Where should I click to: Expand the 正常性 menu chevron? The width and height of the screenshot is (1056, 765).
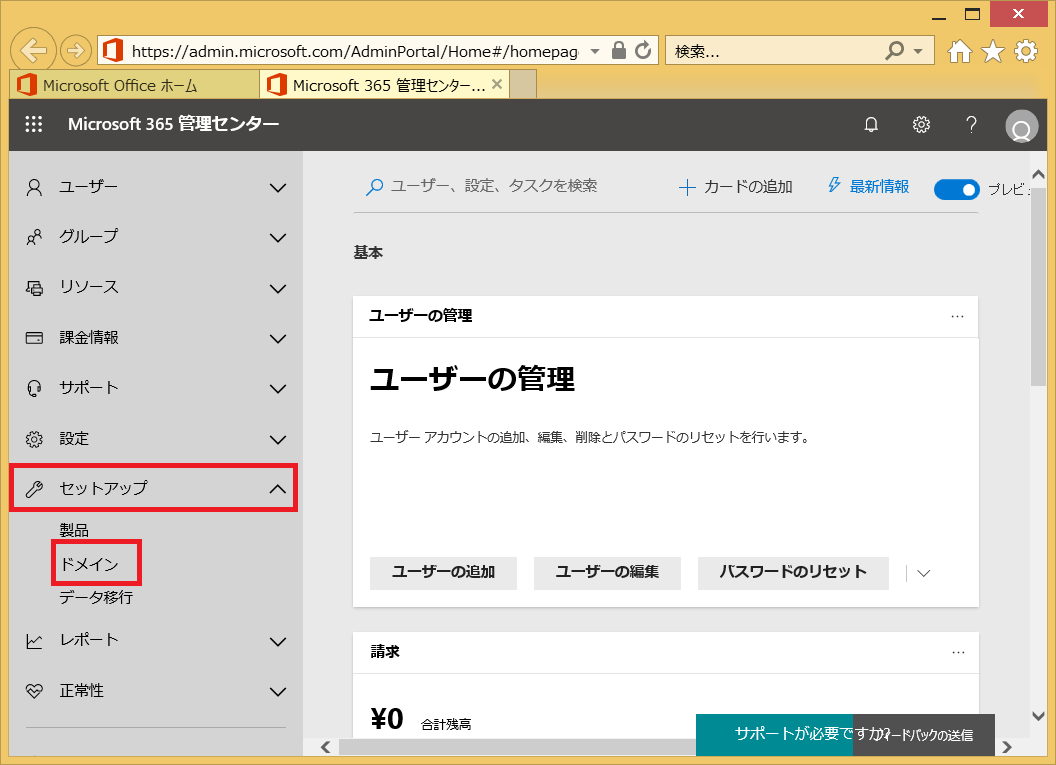click(x=277, y=692)
